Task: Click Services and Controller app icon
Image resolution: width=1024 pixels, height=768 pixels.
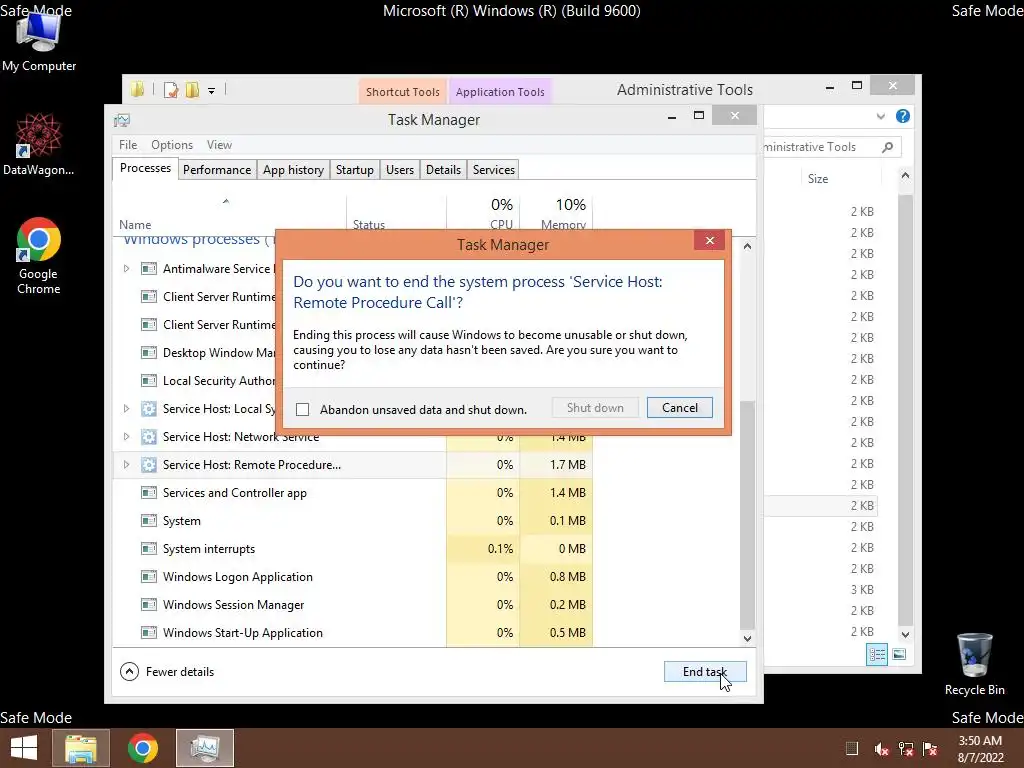Action: point(149,493)
